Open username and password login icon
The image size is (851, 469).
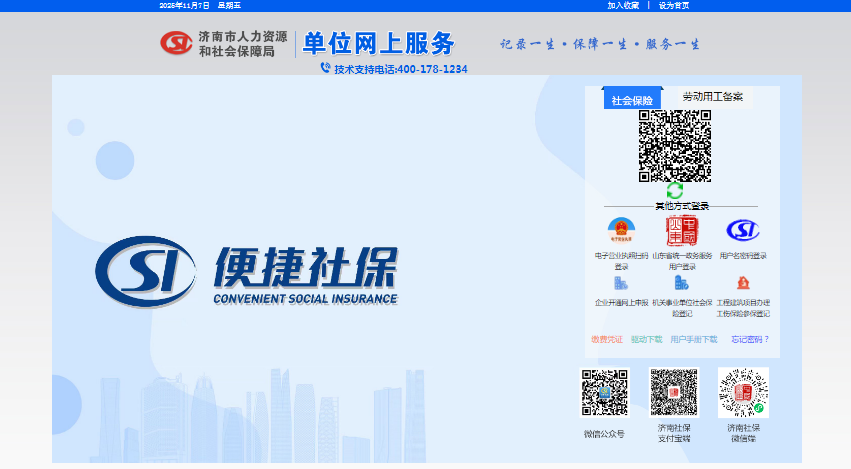[743, 231]
